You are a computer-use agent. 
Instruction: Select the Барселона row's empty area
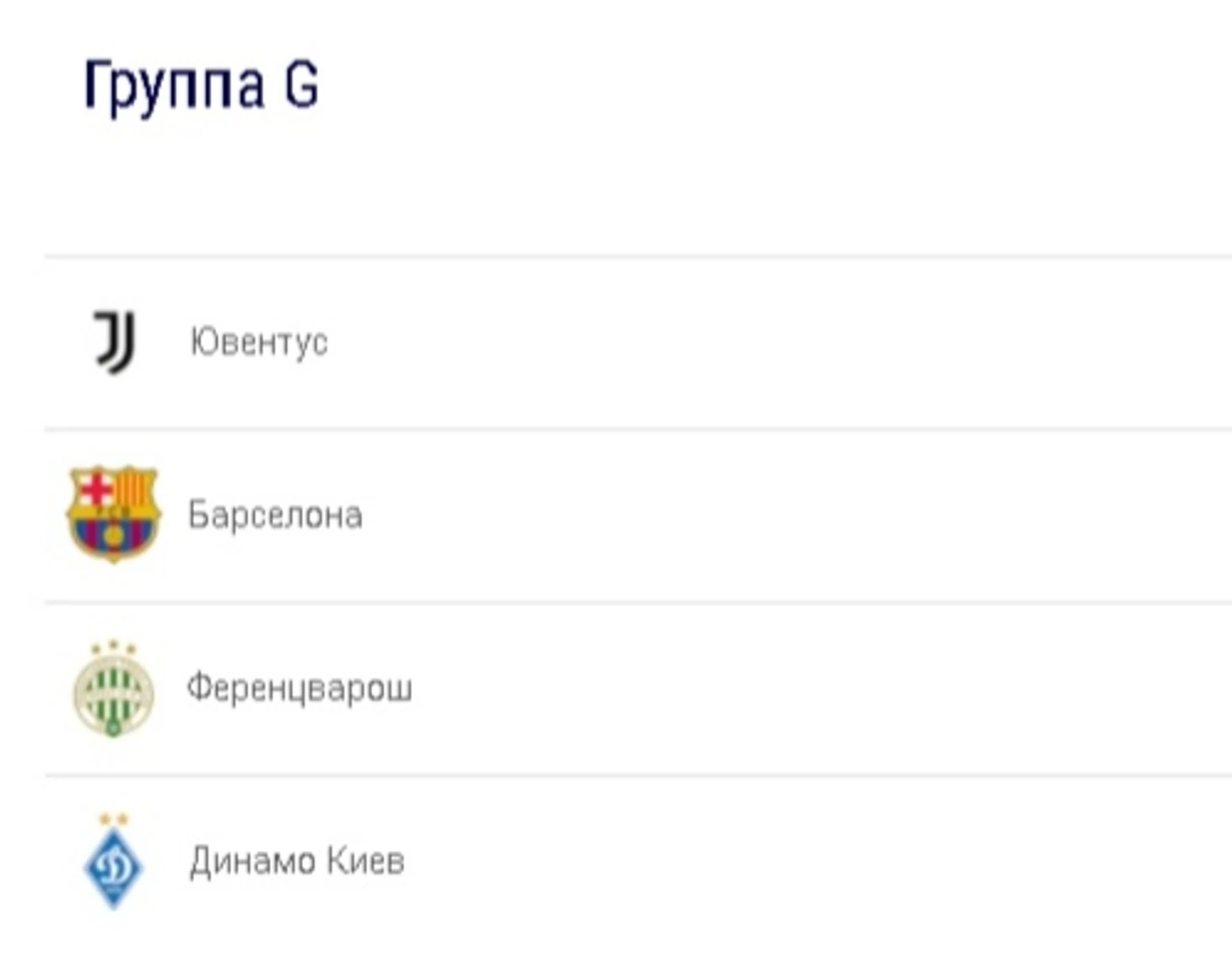pyautogui.click(x=793, y=515)
